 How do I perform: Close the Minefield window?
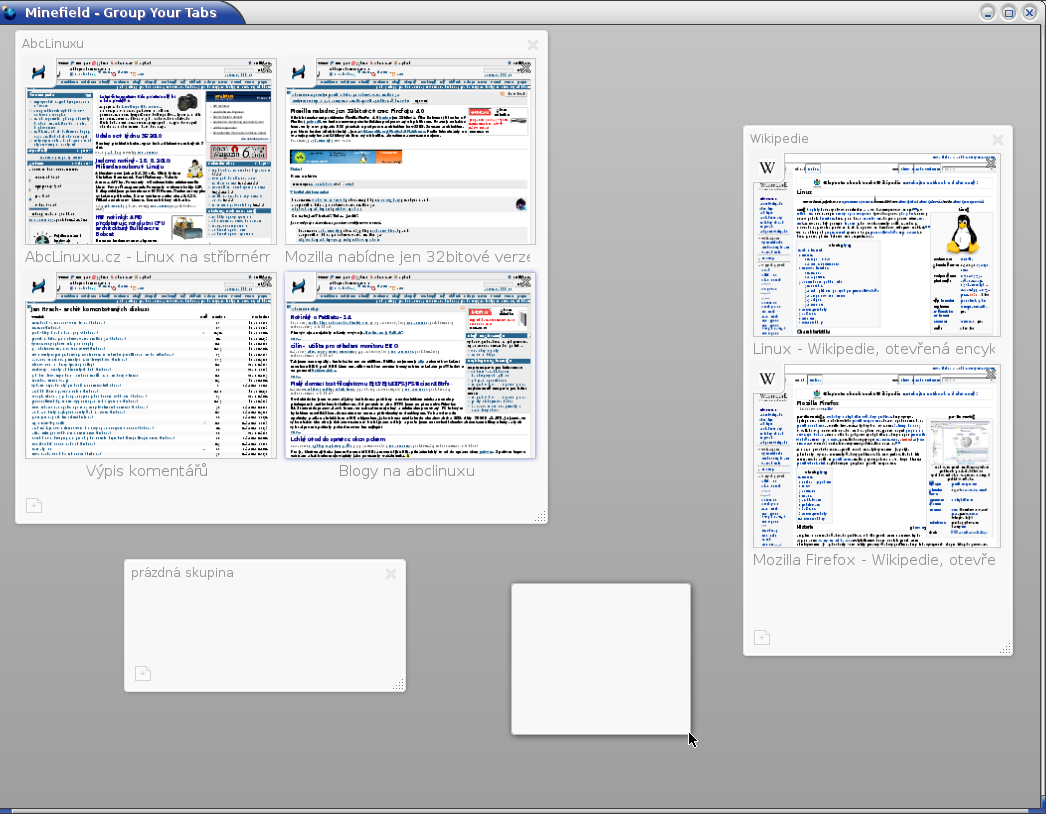[x=1029, y=13]
